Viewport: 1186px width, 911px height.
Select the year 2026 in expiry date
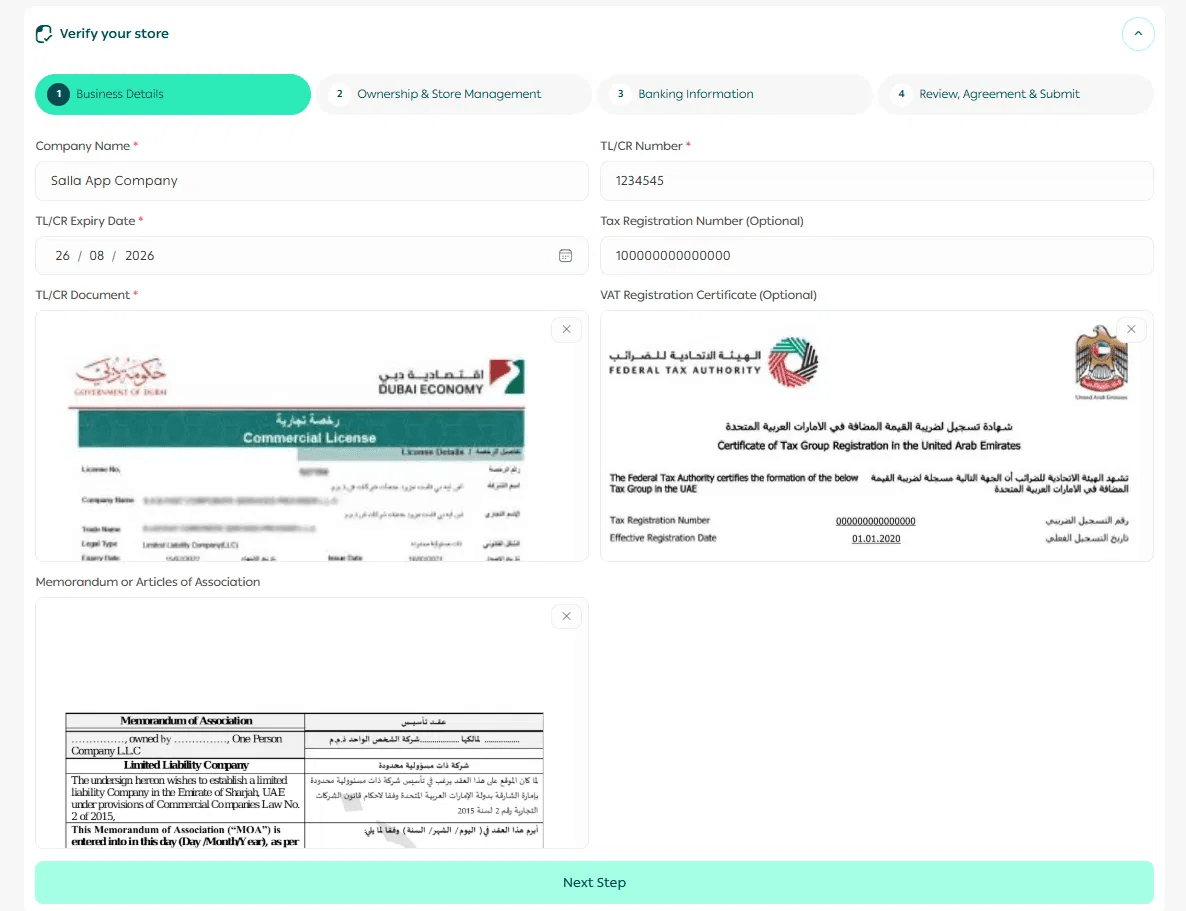point(140,256)
